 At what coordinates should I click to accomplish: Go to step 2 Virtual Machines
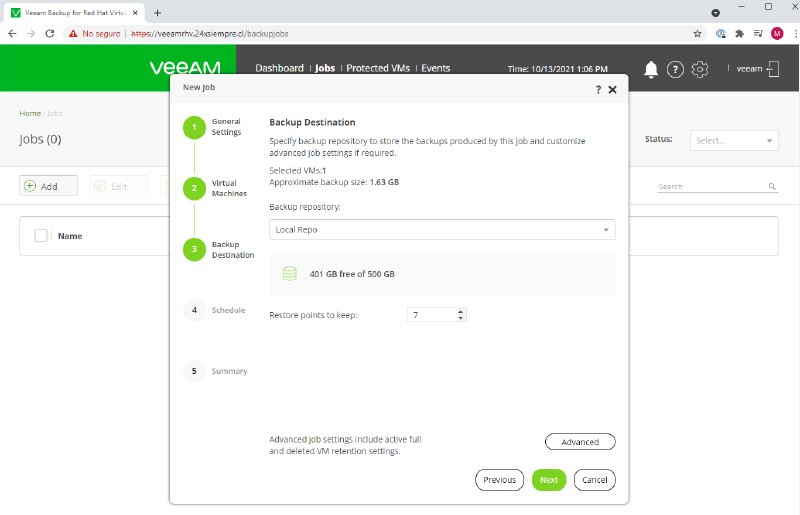tap(194, 188)
